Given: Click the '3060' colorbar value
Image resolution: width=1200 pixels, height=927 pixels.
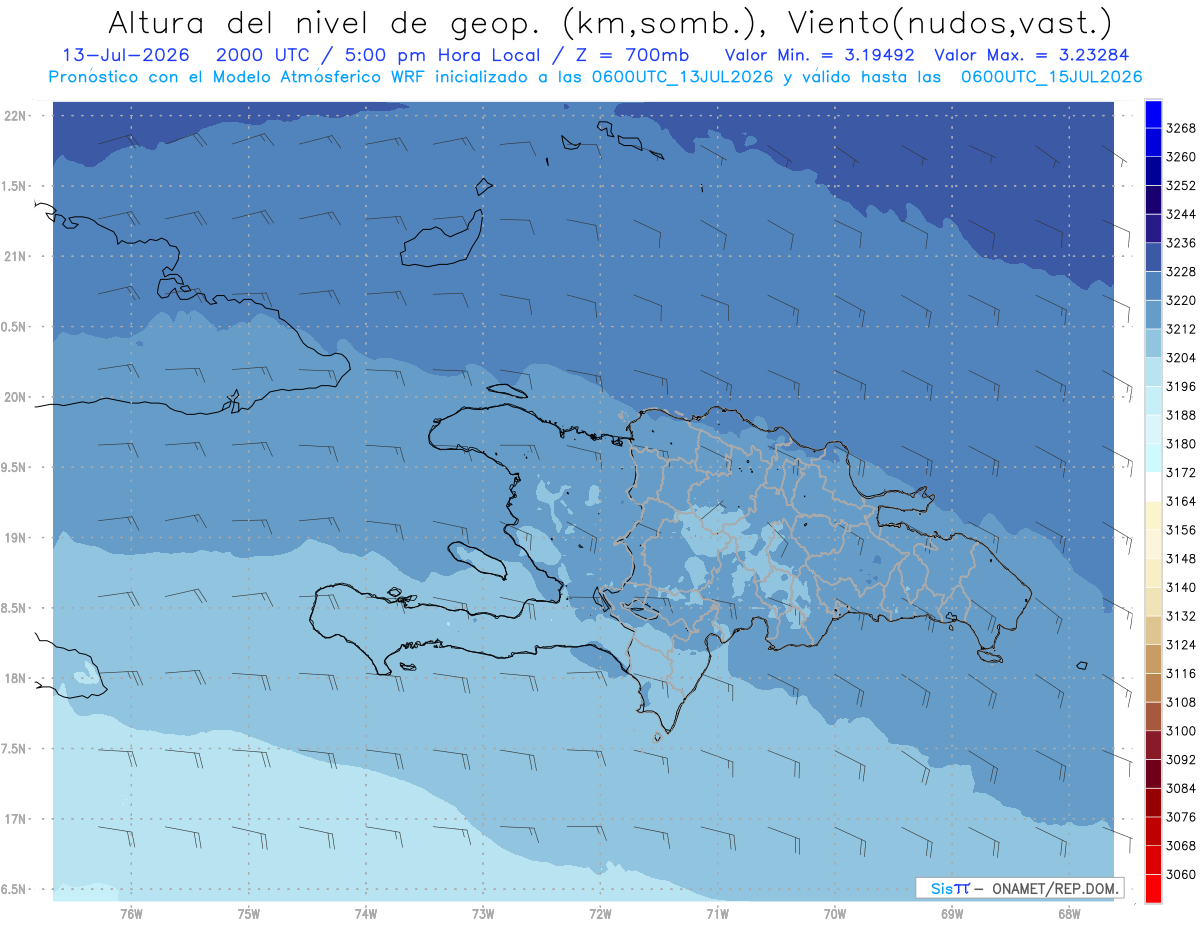Looking at the screenshot, I should [x=1181, y=874].
